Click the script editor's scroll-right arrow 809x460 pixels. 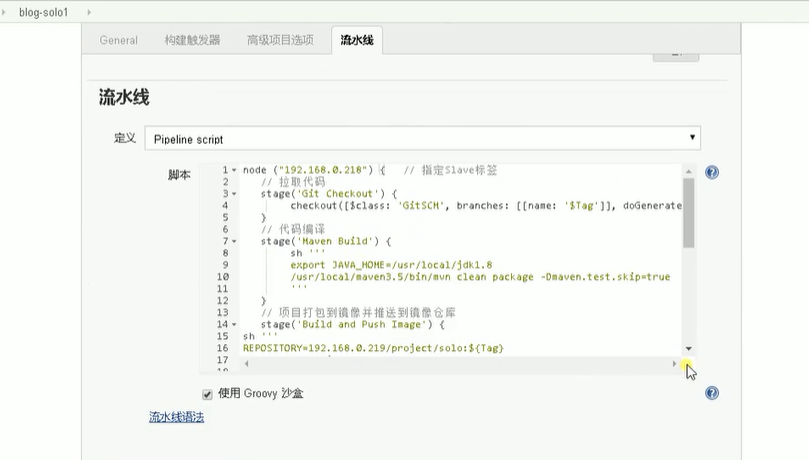tap(675, 364)
